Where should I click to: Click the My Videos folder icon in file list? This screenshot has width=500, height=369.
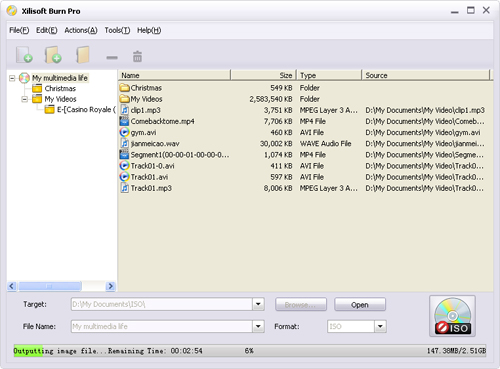click(x=124, y=99)
